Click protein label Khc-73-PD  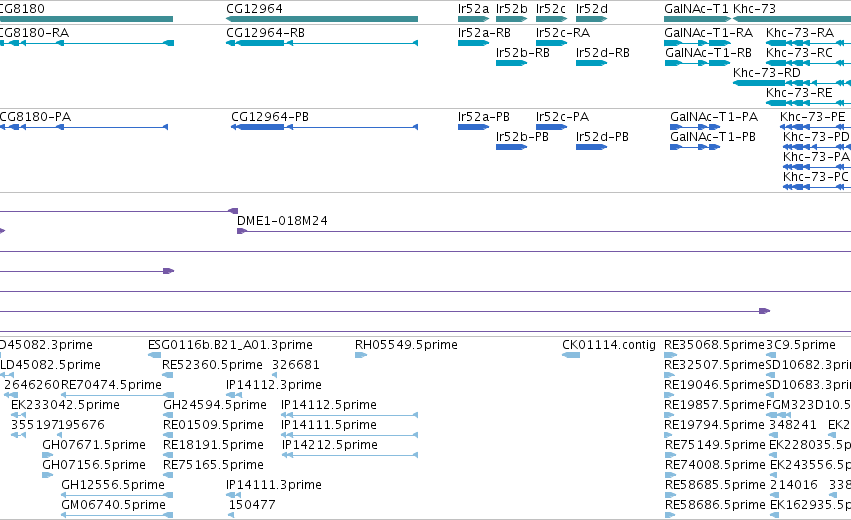pos(816,137)
